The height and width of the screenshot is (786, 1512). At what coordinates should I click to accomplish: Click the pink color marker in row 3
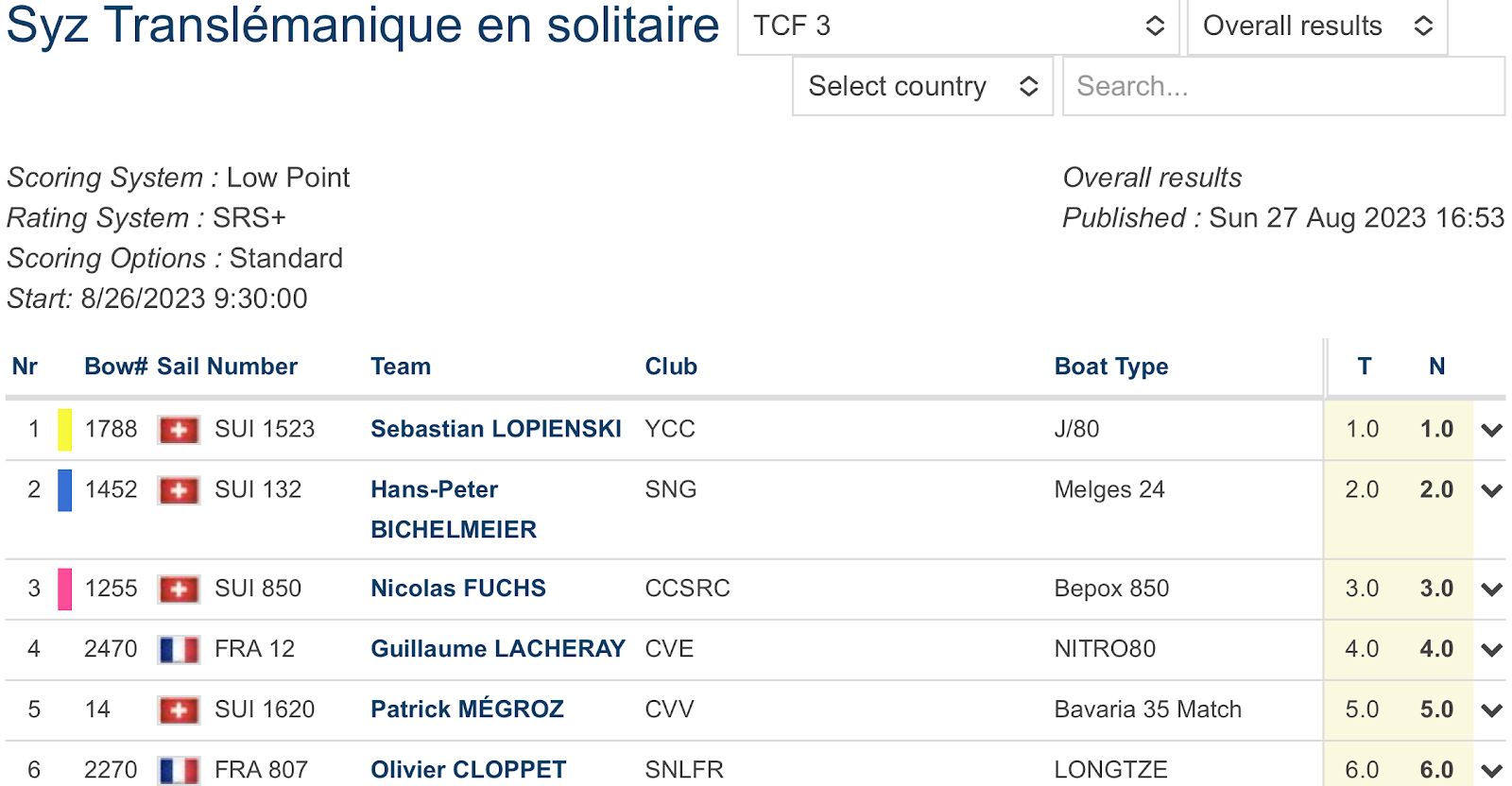(65, 589)
